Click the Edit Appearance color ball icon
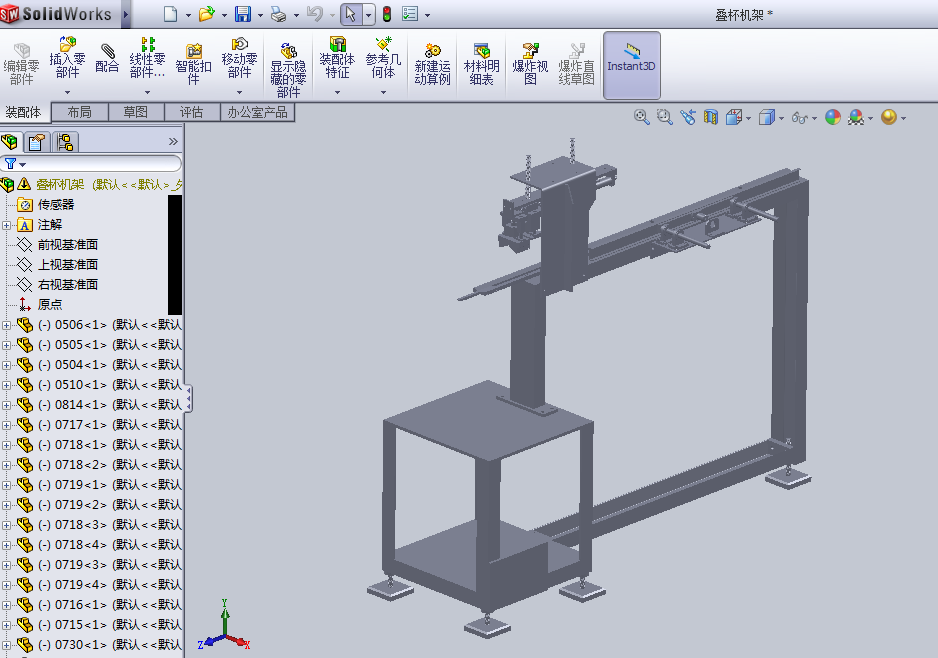Screen dimensions: 938x658 [x=833, y=117]
